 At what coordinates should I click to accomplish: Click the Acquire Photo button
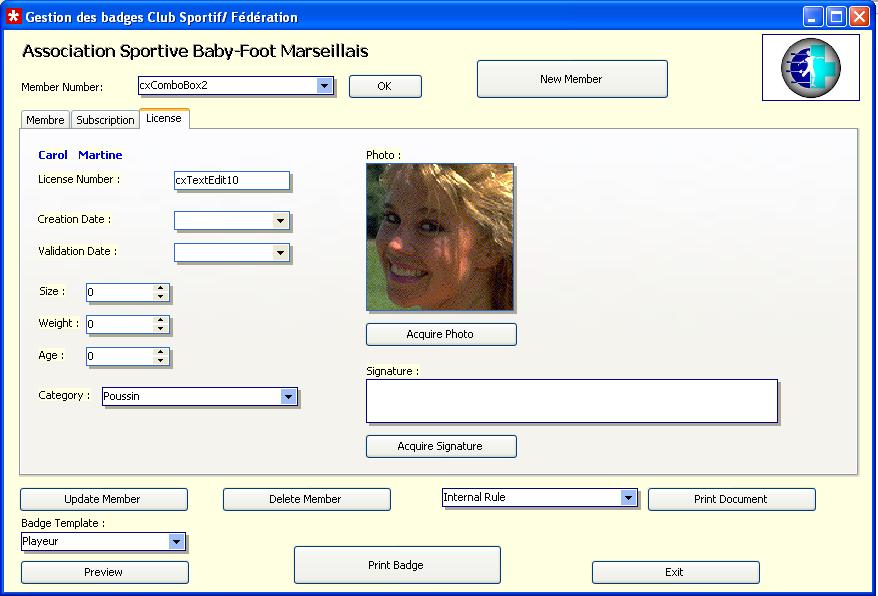441,334
